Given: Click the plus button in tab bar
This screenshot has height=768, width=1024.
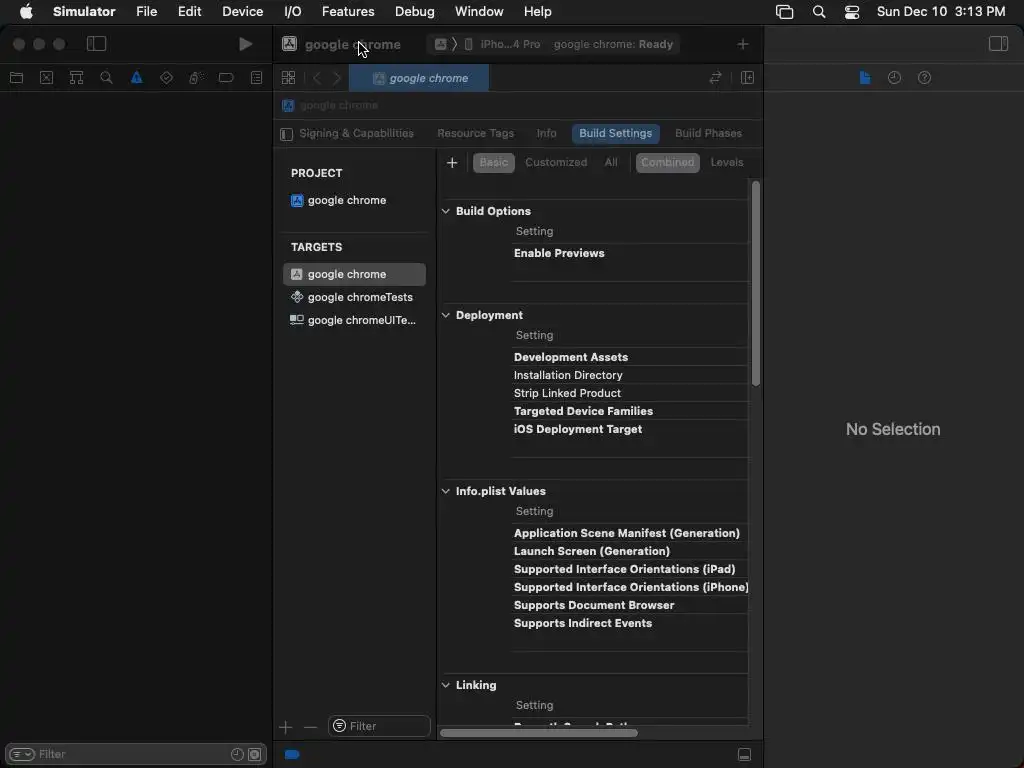Looking at the screenshot, I should pyautogui.click(x=743, y=44).
